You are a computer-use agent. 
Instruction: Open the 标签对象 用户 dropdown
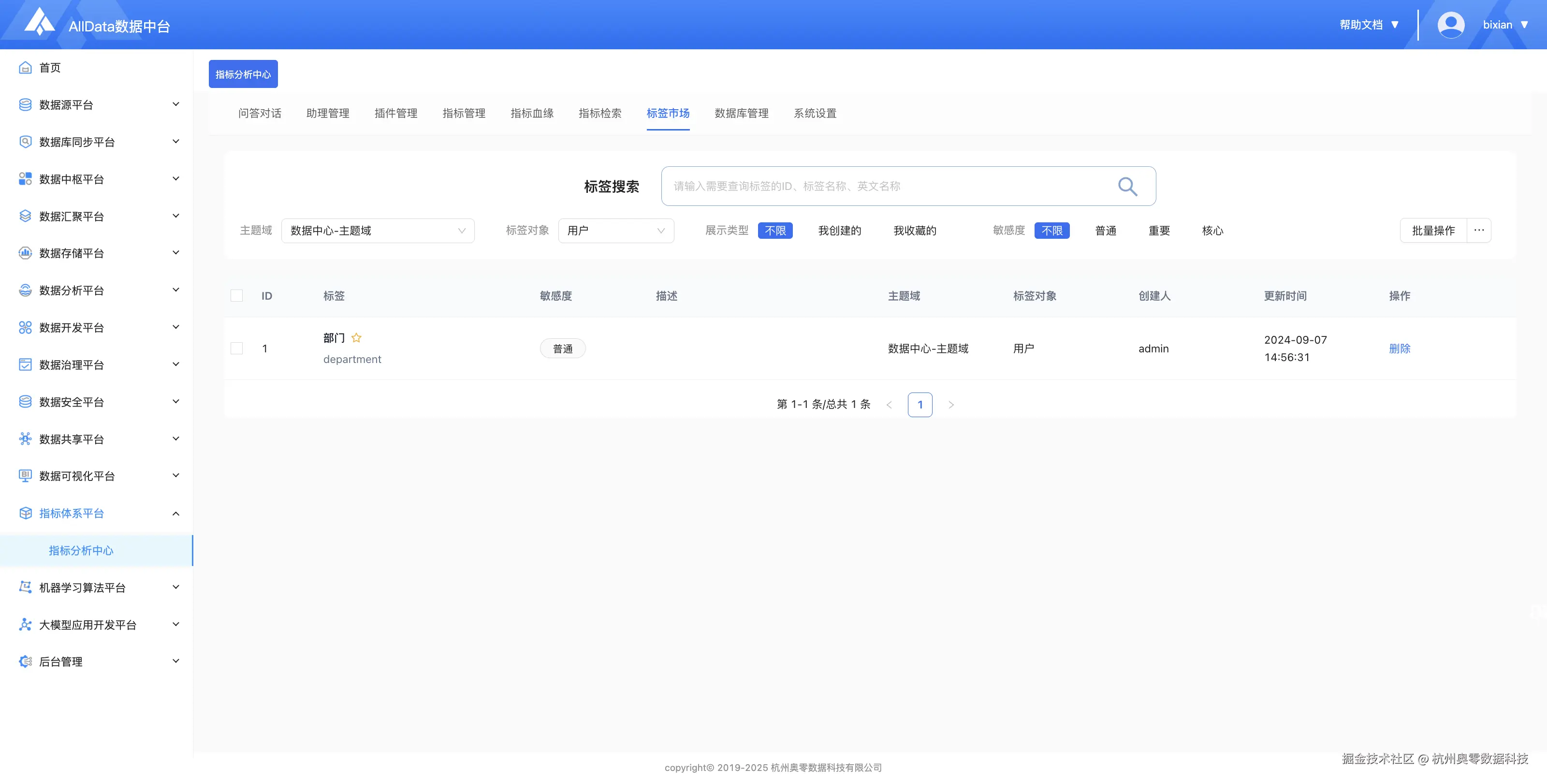(x=615, y=231)
